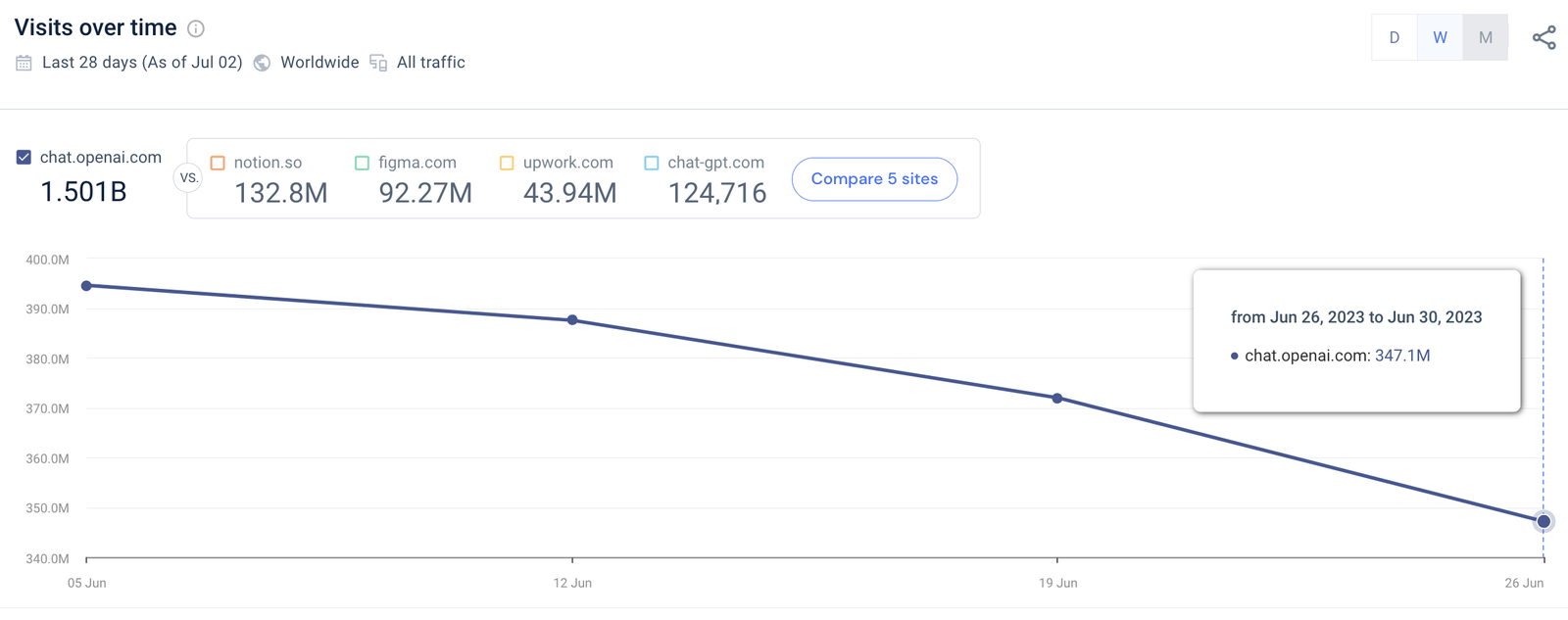Screen dimensions: 1568x620
Task: Select the 05 Jun data point
Action: pos(86,286)
